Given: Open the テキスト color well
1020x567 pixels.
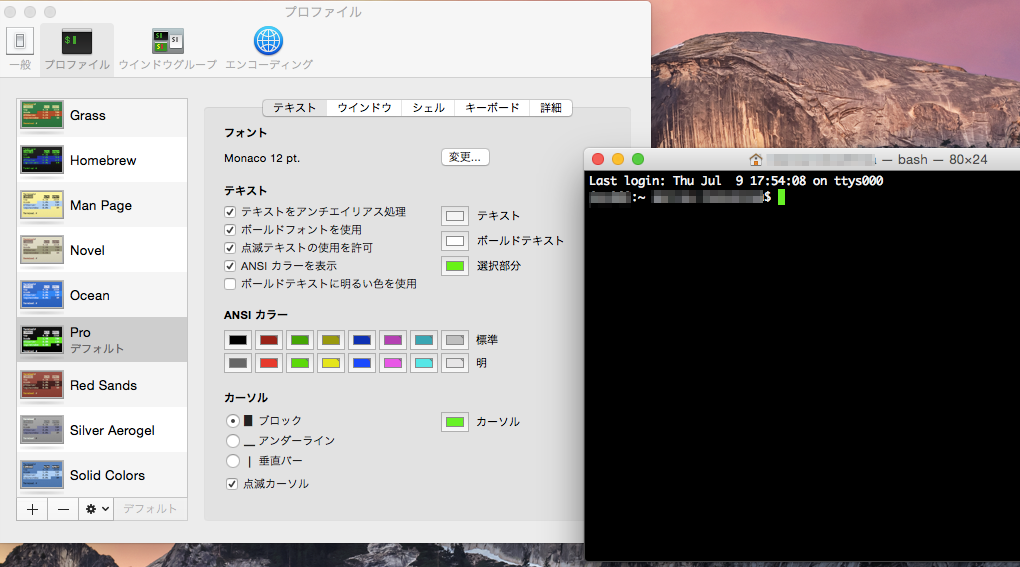Looking at the screenshot, I should pos(455,216).
